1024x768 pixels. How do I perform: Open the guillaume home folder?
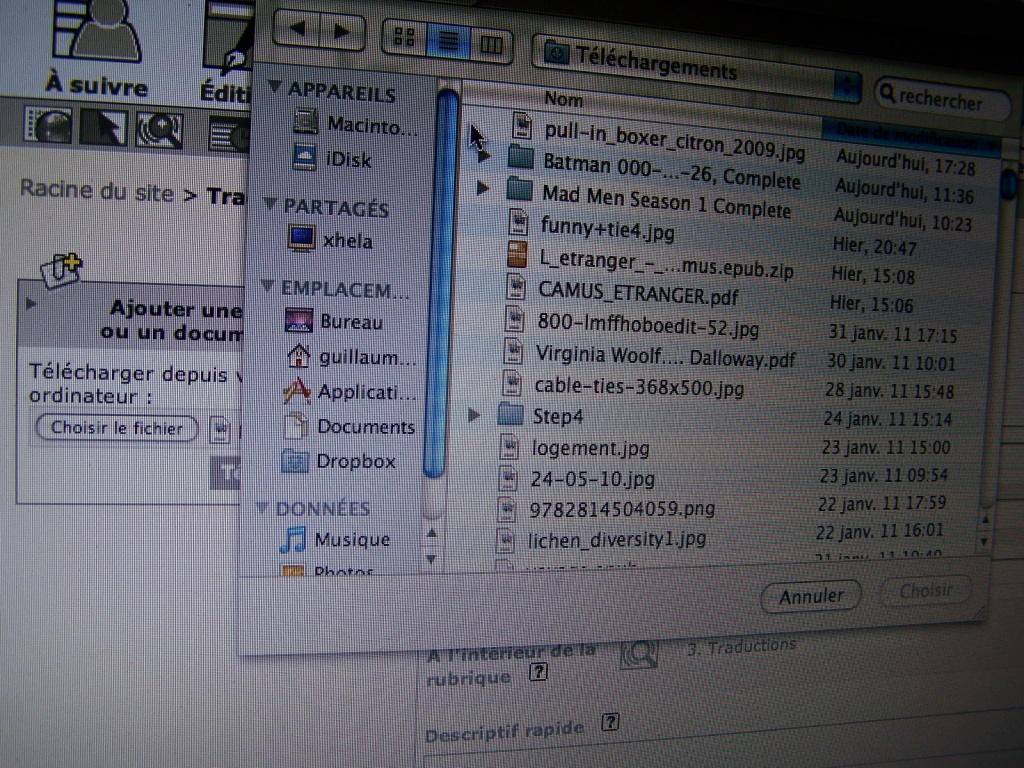(351, 357)
